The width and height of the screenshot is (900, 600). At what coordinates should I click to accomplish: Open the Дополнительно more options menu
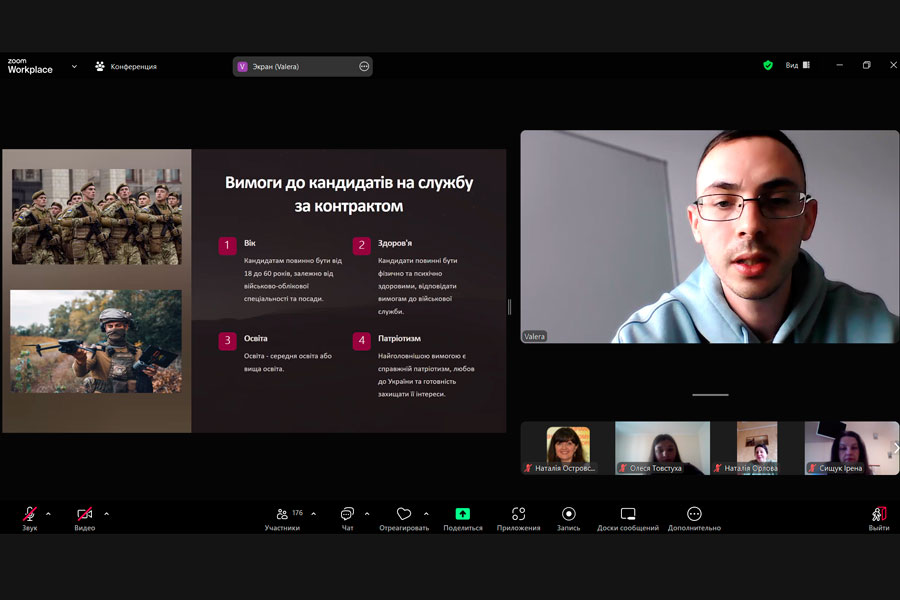pos(694,518)
